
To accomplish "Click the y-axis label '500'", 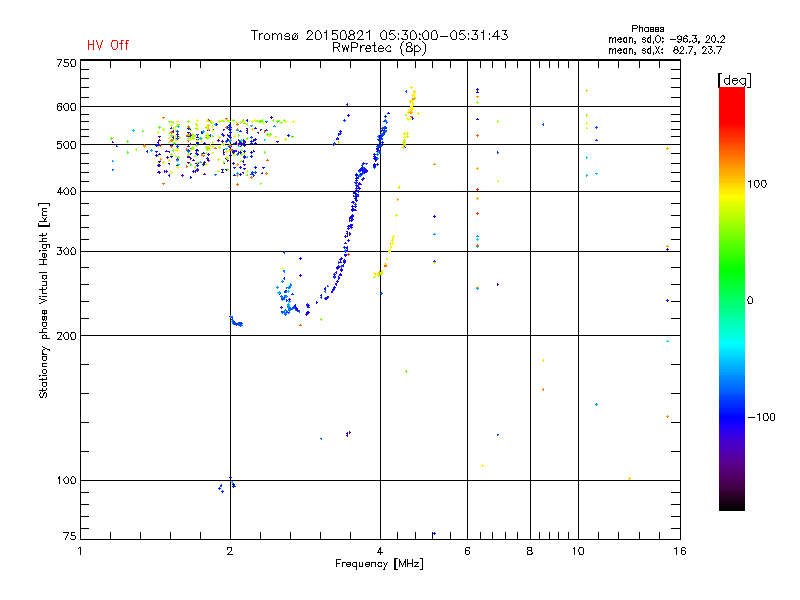I will (x=66, y=145).
